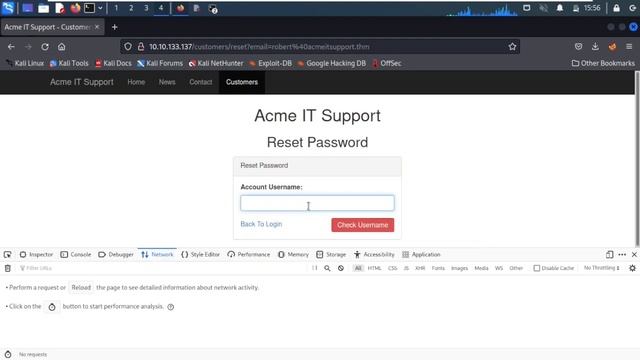Open the Kali Docs bookmark
Screen dimensions: 640x360
point(113,63)
